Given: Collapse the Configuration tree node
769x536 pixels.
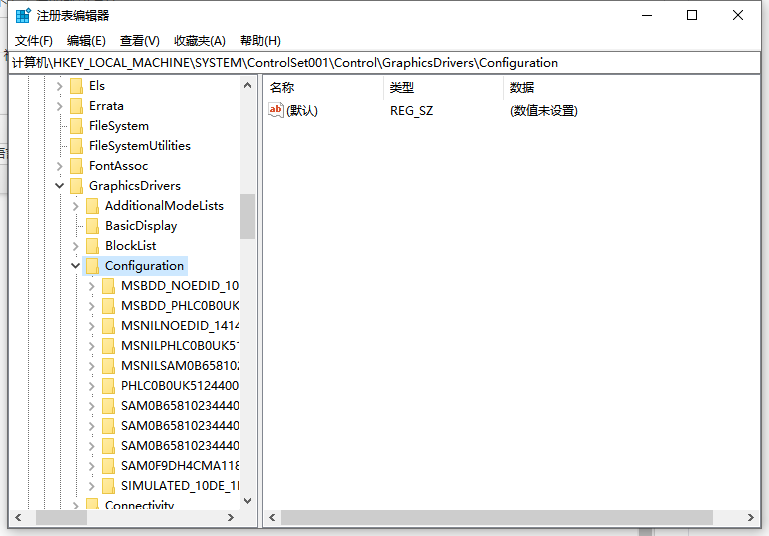Looking at the screenshot, I should pos(76,266).
